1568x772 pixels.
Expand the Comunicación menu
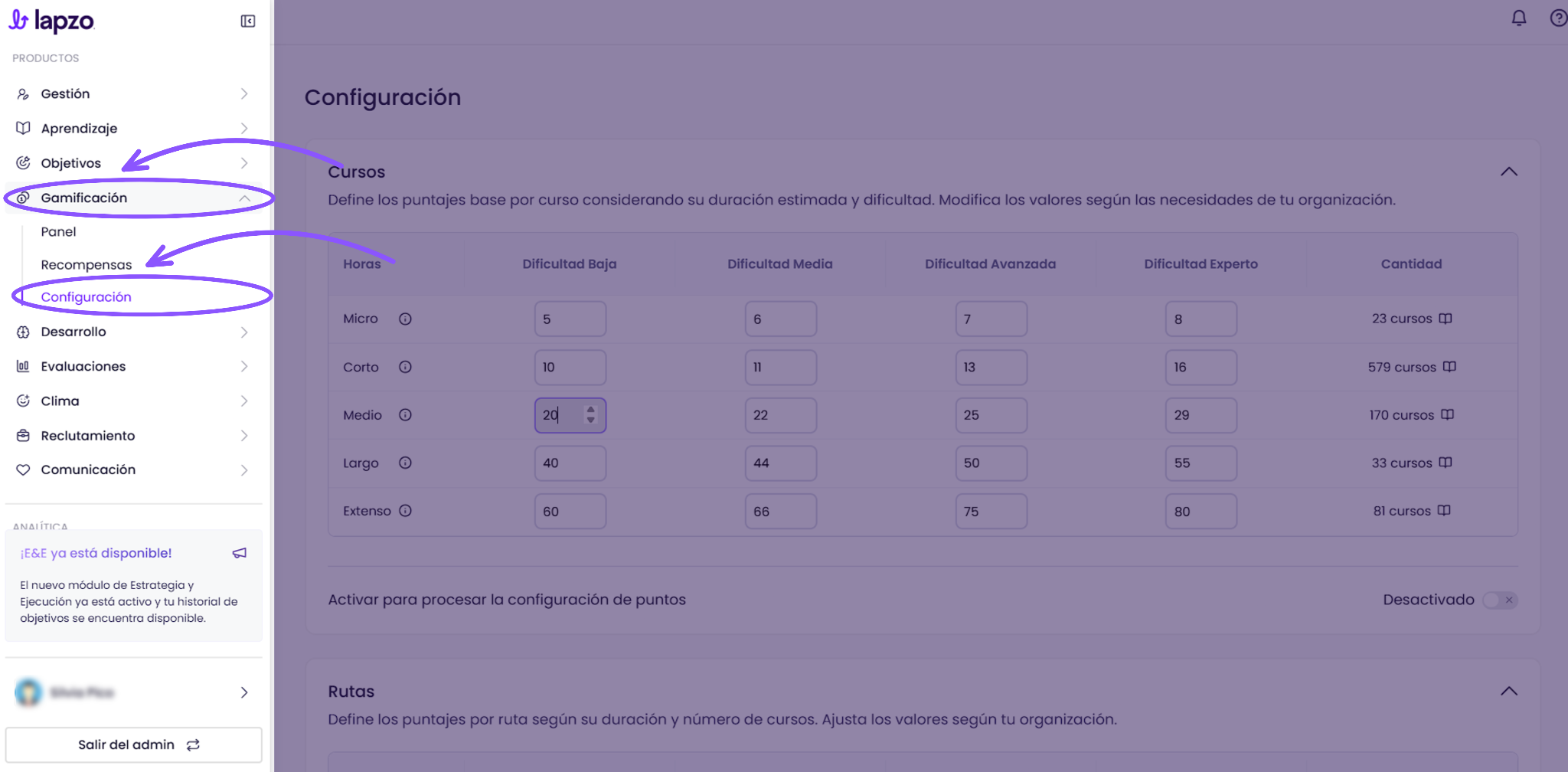click(133, 469)
